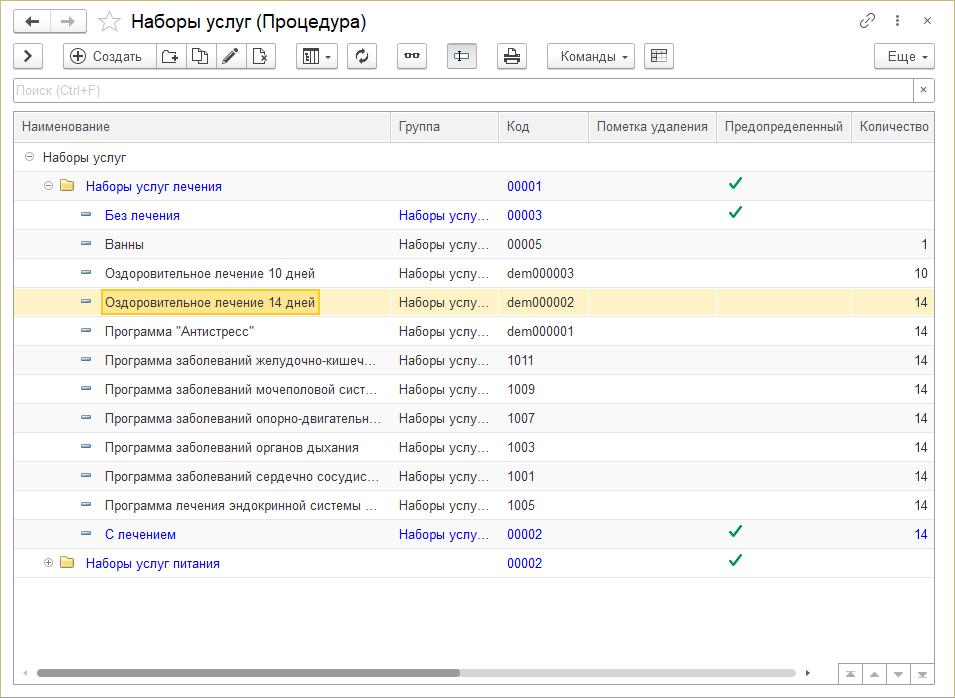Collapse the root Наборы услуг node

[x=29, y=157]
